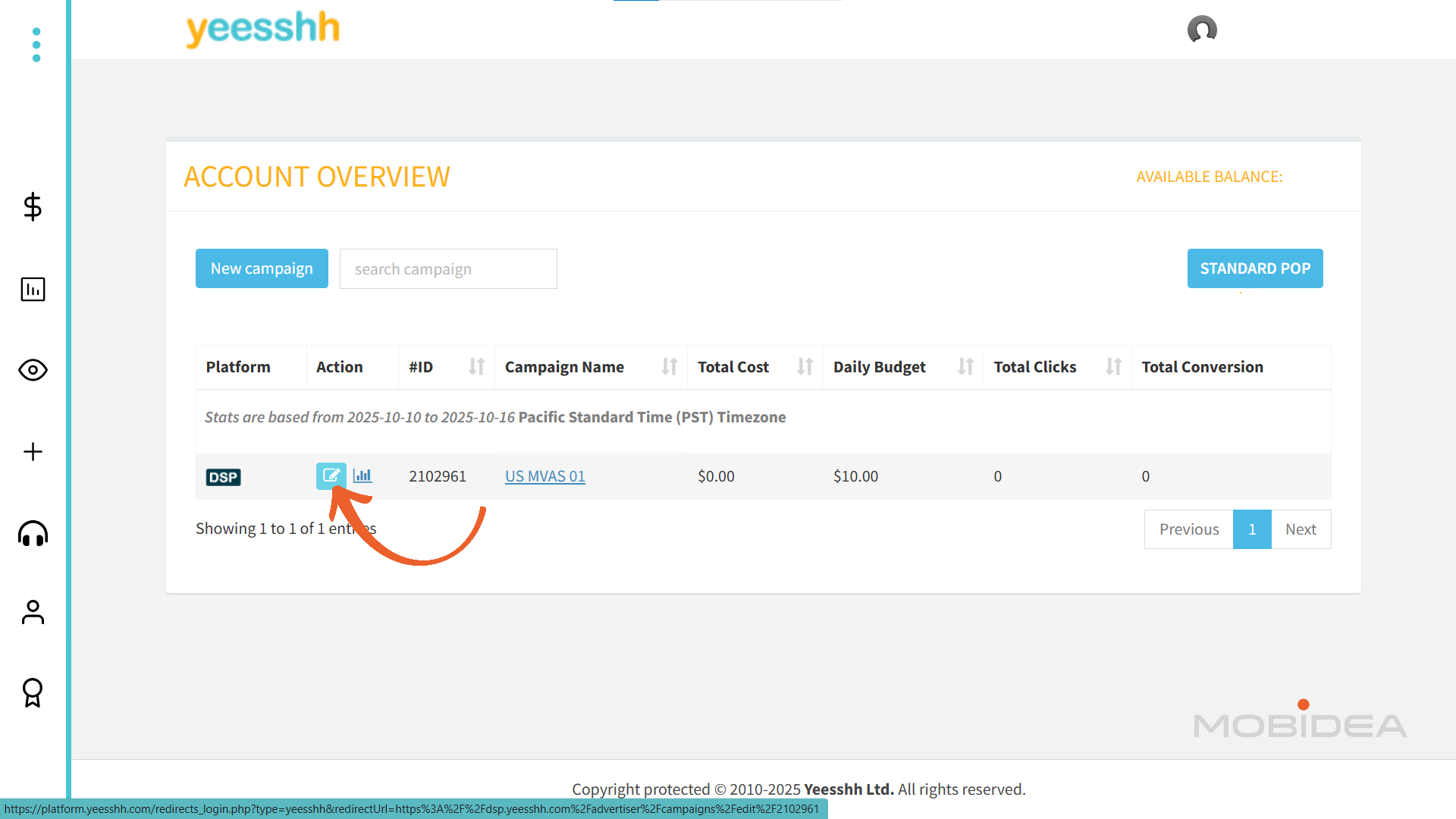Open campaign statistics bar chart icon
Image resolution: width=1456 pixels, height=819 pixels.
[362, 475]
